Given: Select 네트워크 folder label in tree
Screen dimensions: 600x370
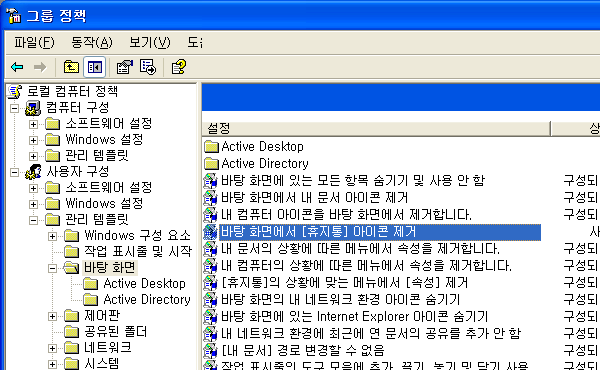Looking at the screenshot, I should pos(108,347).
